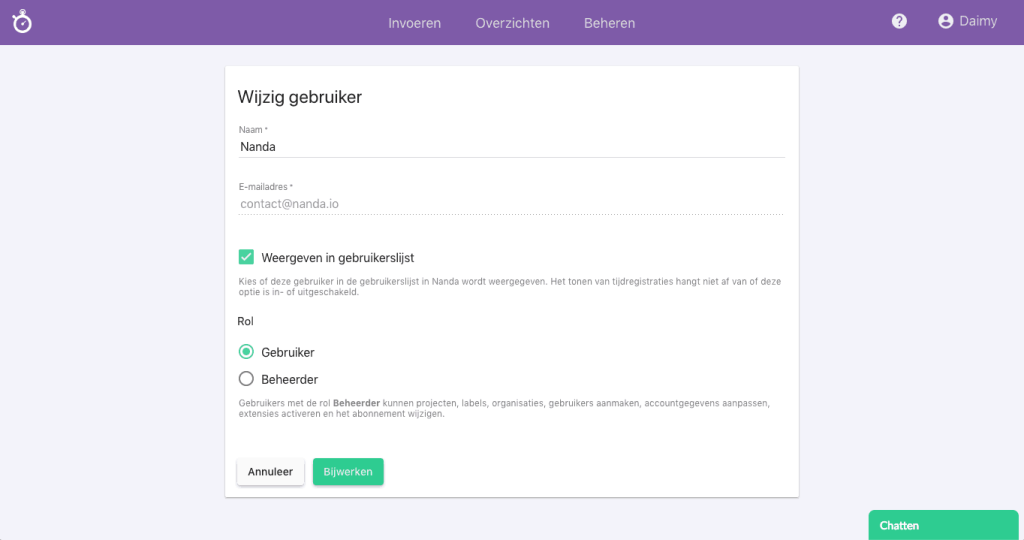Image resolution: width=1024 pixels, height=540 pixels.
Task: Click the 'Rol' section label
Action: click(x=245, y=322)
